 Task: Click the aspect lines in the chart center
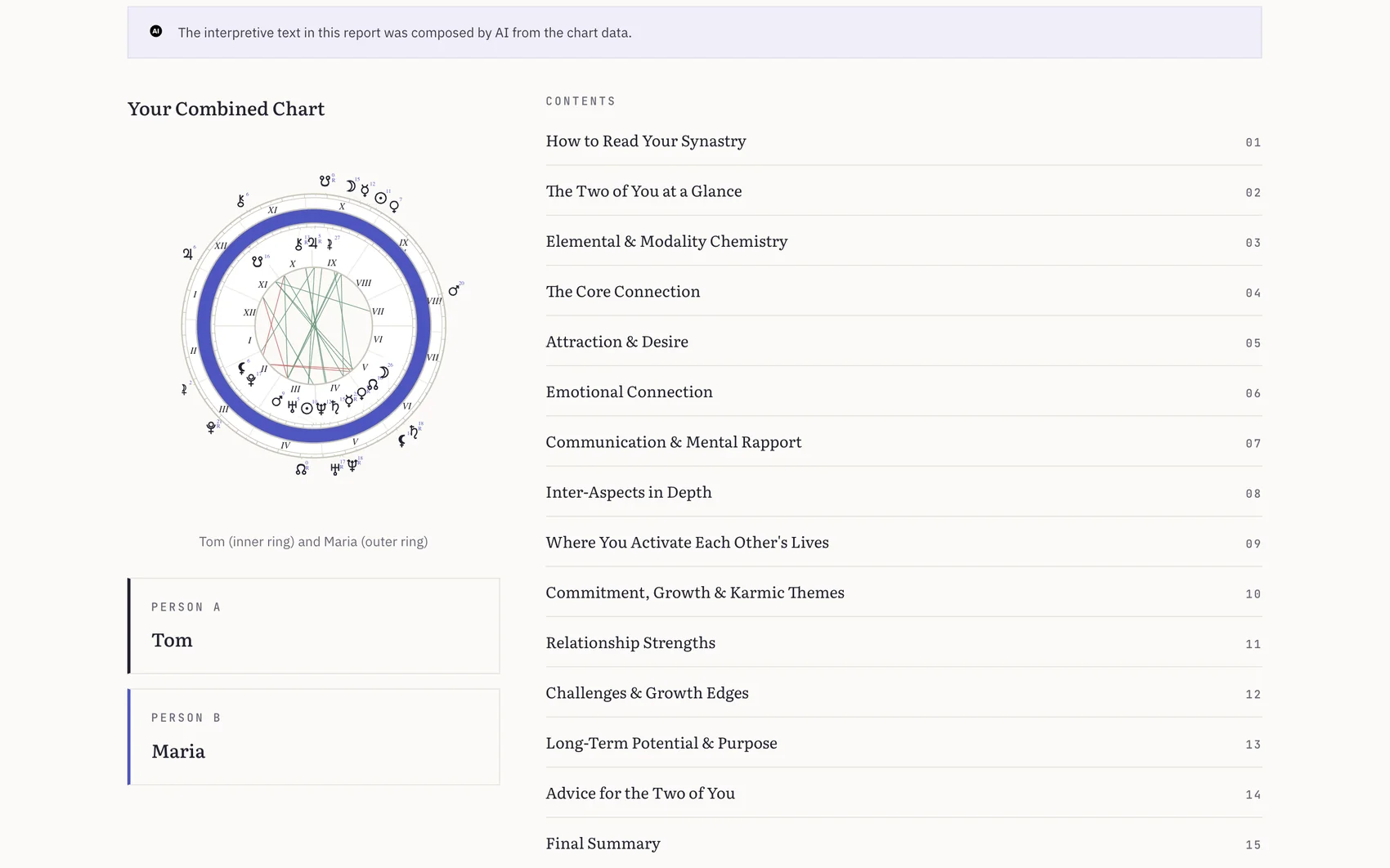click(x=314, y=326)
